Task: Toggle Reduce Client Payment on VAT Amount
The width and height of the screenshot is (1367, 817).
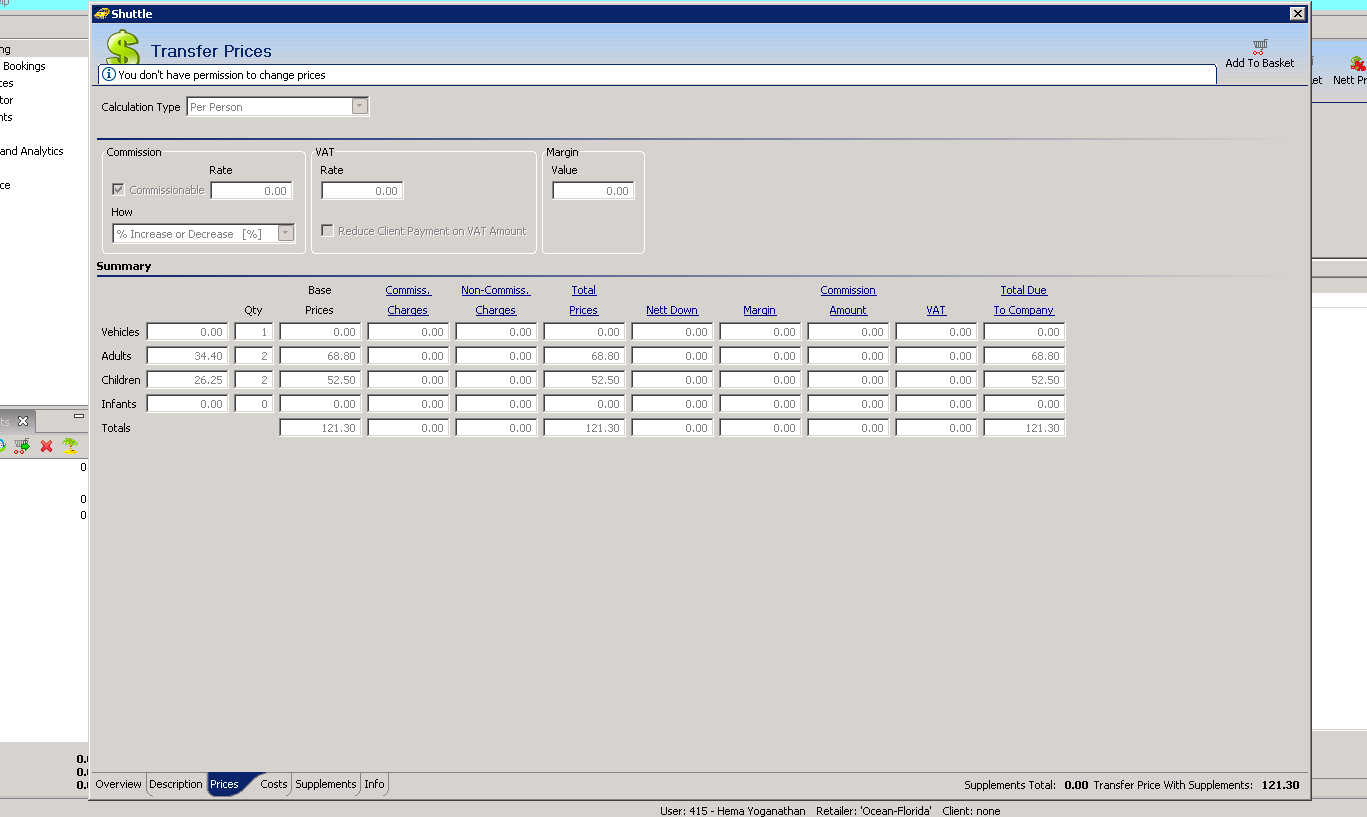Action: (327, 231)
